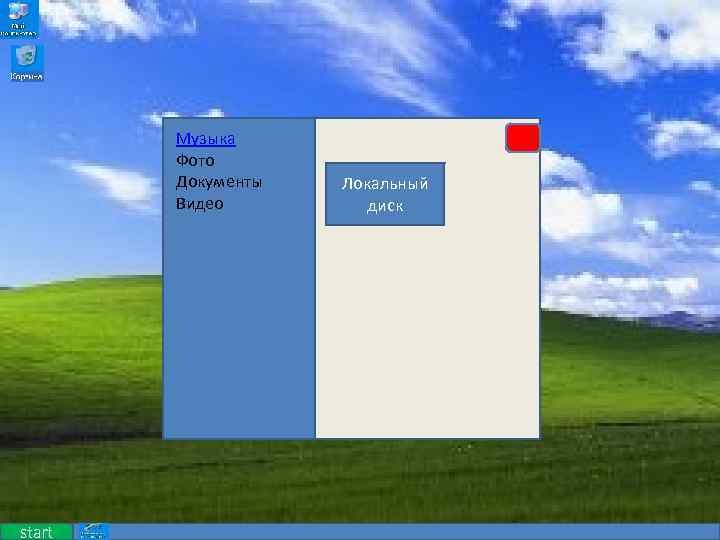Click the start button on the taskbar
This screenshot has width=720, height=540.
pyautogui.click(x=36, y=532)
